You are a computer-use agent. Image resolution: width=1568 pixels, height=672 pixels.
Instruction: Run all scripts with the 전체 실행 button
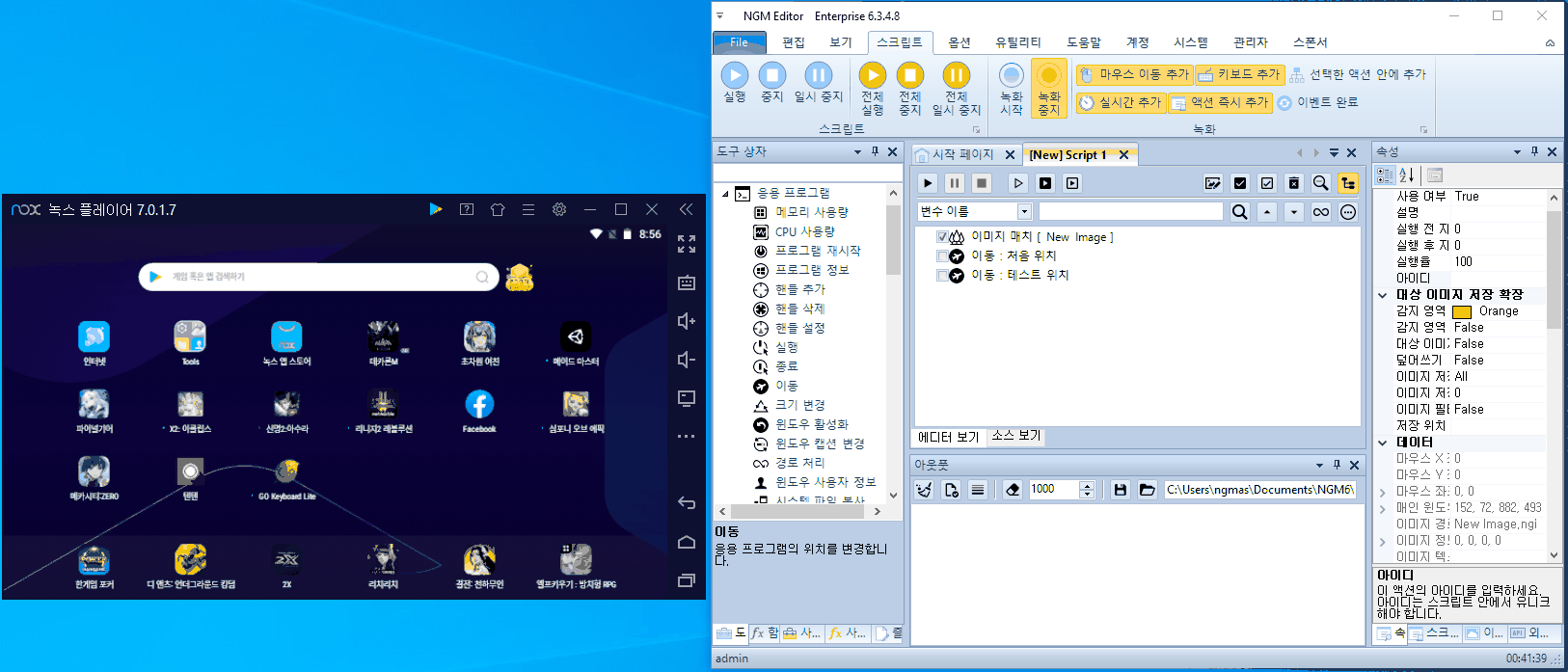(873, 89)
